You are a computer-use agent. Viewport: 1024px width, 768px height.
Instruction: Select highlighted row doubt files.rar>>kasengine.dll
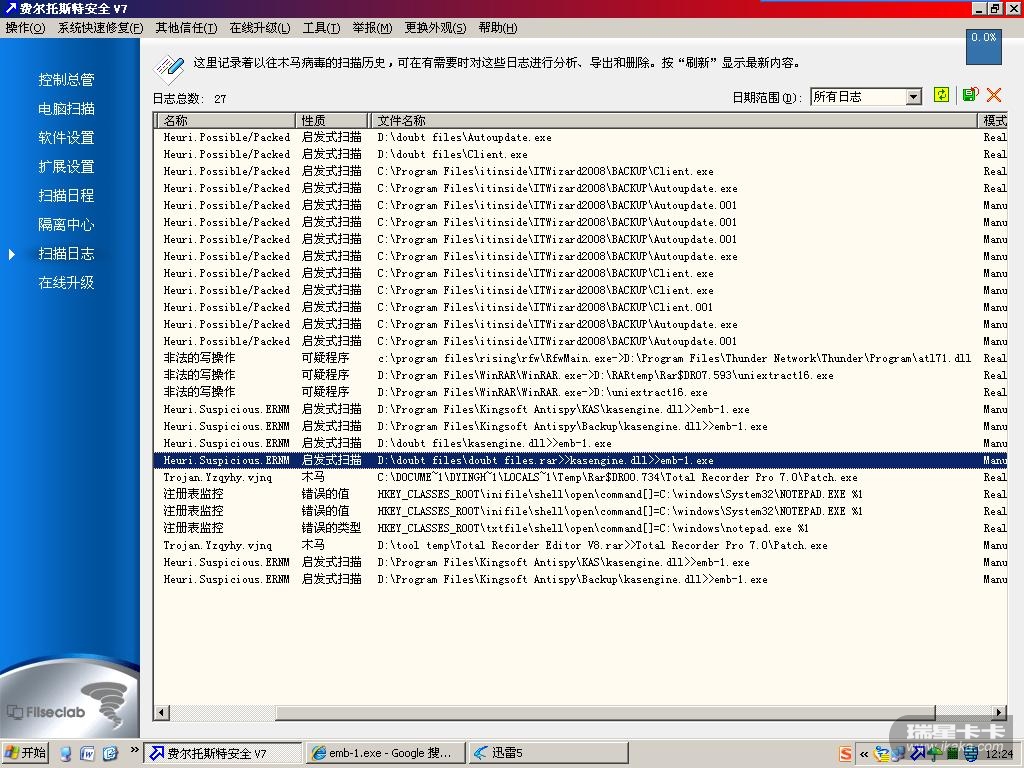tap(581, 460)
